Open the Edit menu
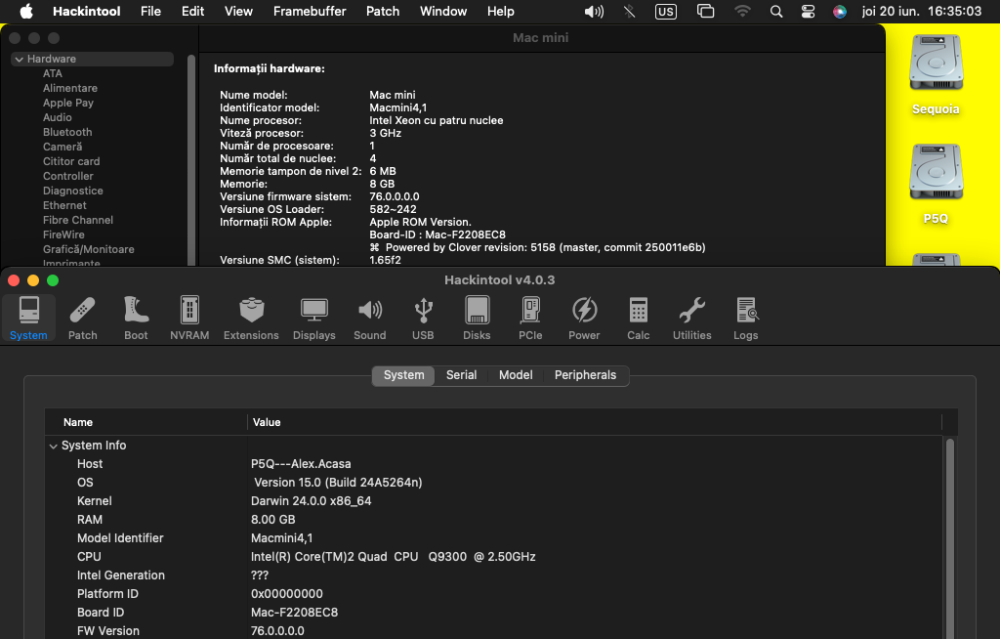The image size is (1000, 639). pyautogui.click(x=193, y=11)
